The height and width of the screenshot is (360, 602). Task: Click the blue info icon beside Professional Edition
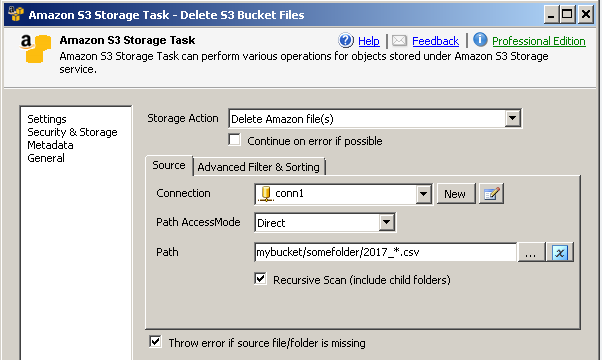point(480,40)
